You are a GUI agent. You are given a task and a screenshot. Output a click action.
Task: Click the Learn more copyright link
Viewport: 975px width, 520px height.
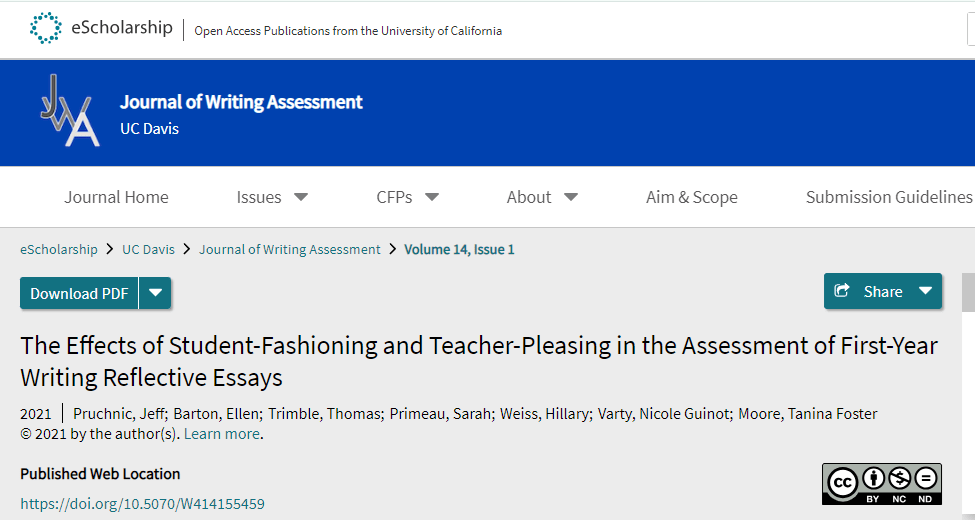pos(221,434)
